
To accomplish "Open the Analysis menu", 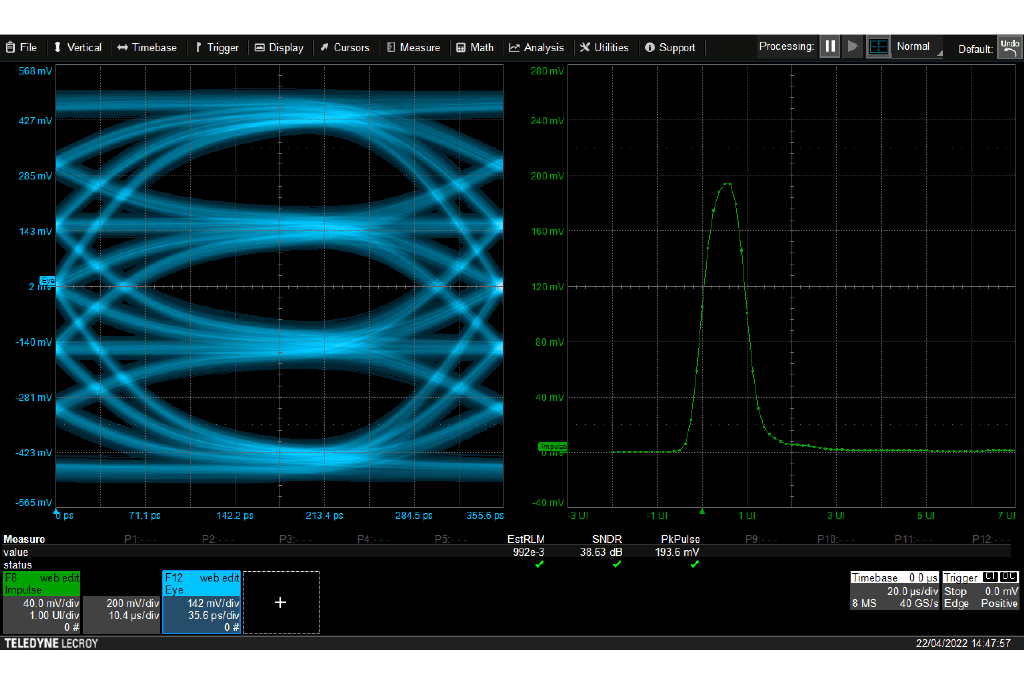I will point(536,47).
